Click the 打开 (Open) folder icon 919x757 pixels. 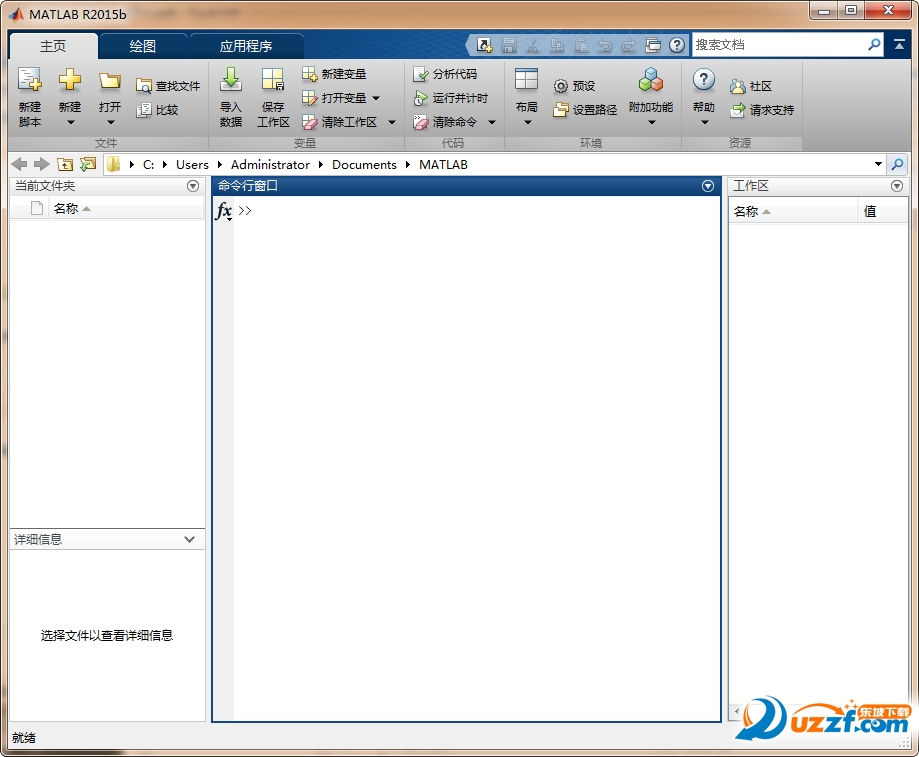point(110,80)
